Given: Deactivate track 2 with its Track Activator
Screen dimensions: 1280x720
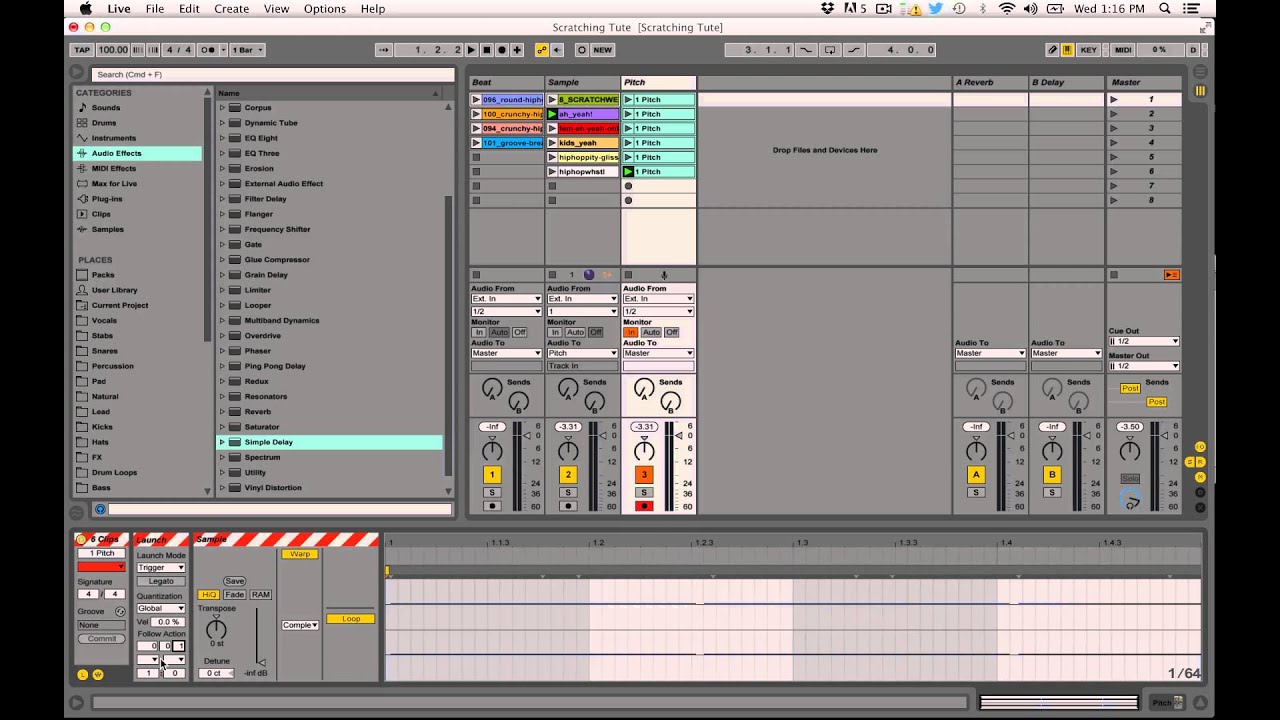Looking at the screenshot, I should (568, 475).
